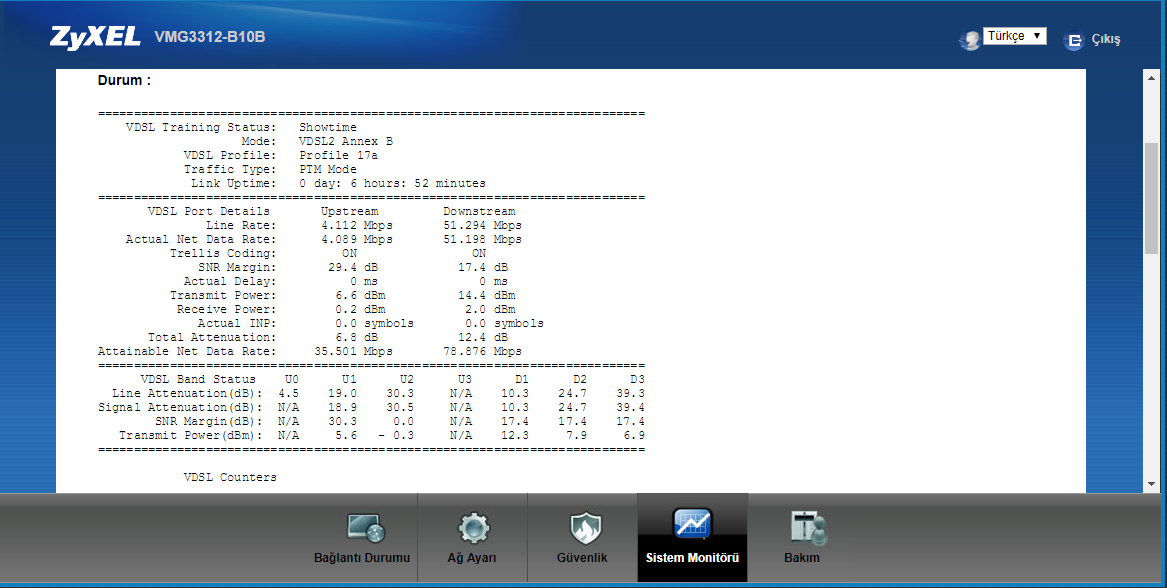Click the scrollbar up arrow

coord(1151,77)
